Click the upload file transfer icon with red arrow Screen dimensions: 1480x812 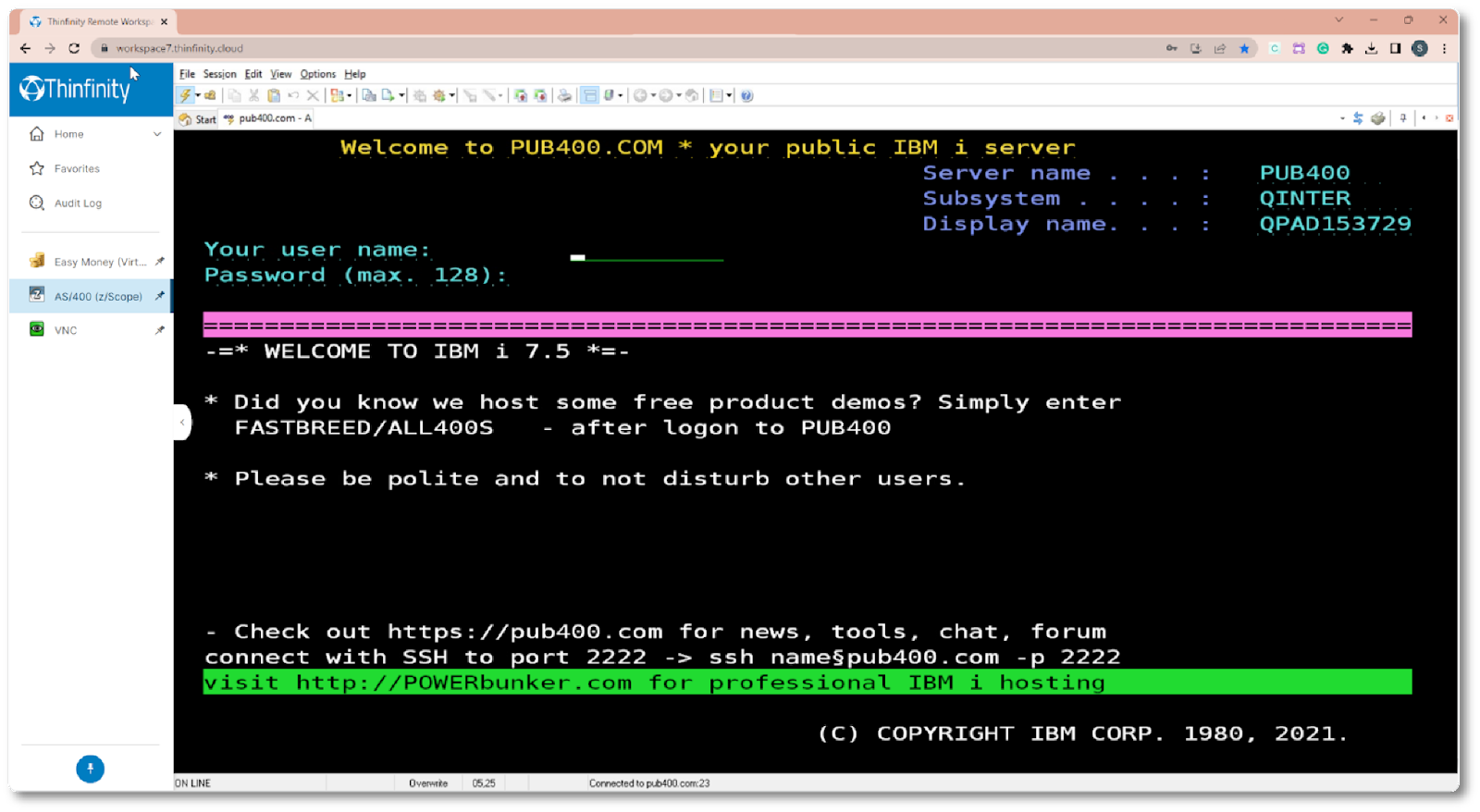[x=521, y=95]
